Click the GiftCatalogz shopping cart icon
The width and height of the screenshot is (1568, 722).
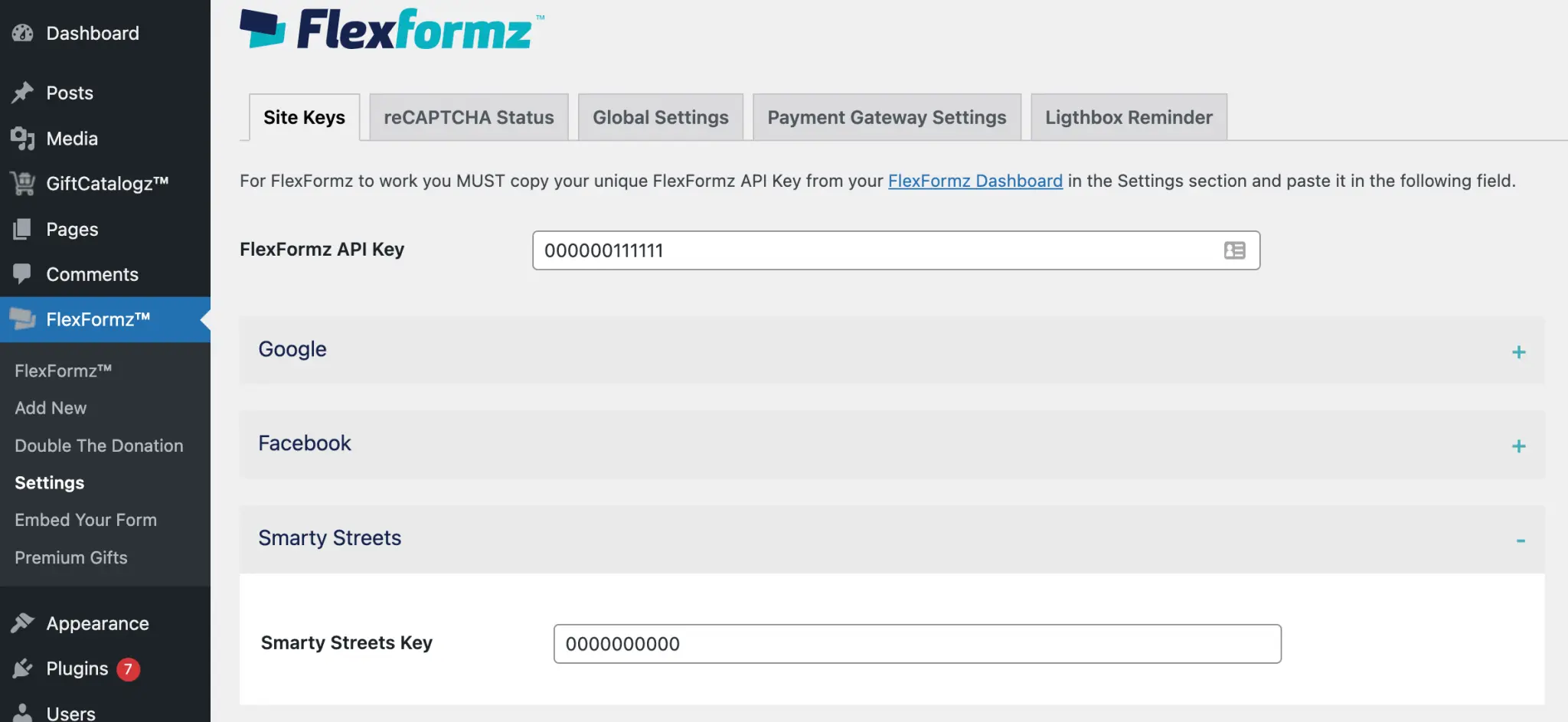point(23,184)
